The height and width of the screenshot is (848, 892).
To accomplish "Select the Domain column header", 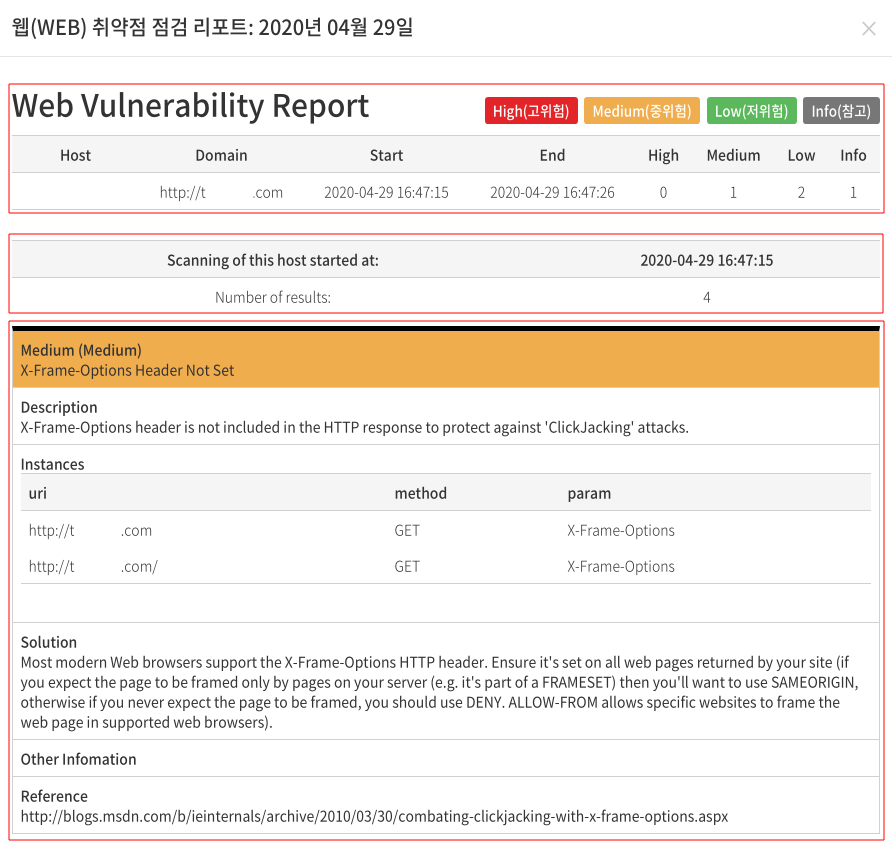I will 221,155.
